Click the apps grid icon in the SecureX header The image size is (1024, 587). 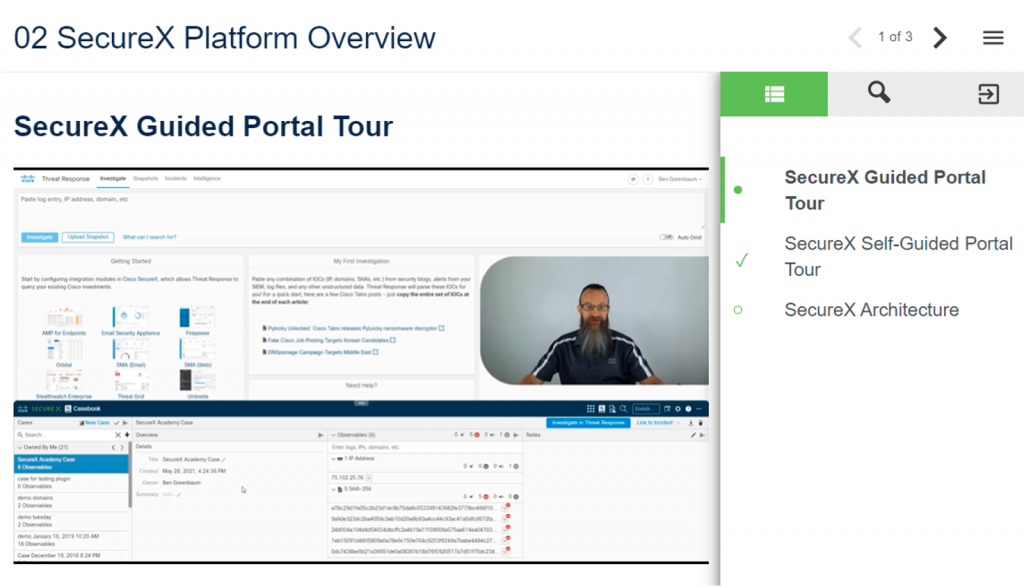[x=591, y=408]
